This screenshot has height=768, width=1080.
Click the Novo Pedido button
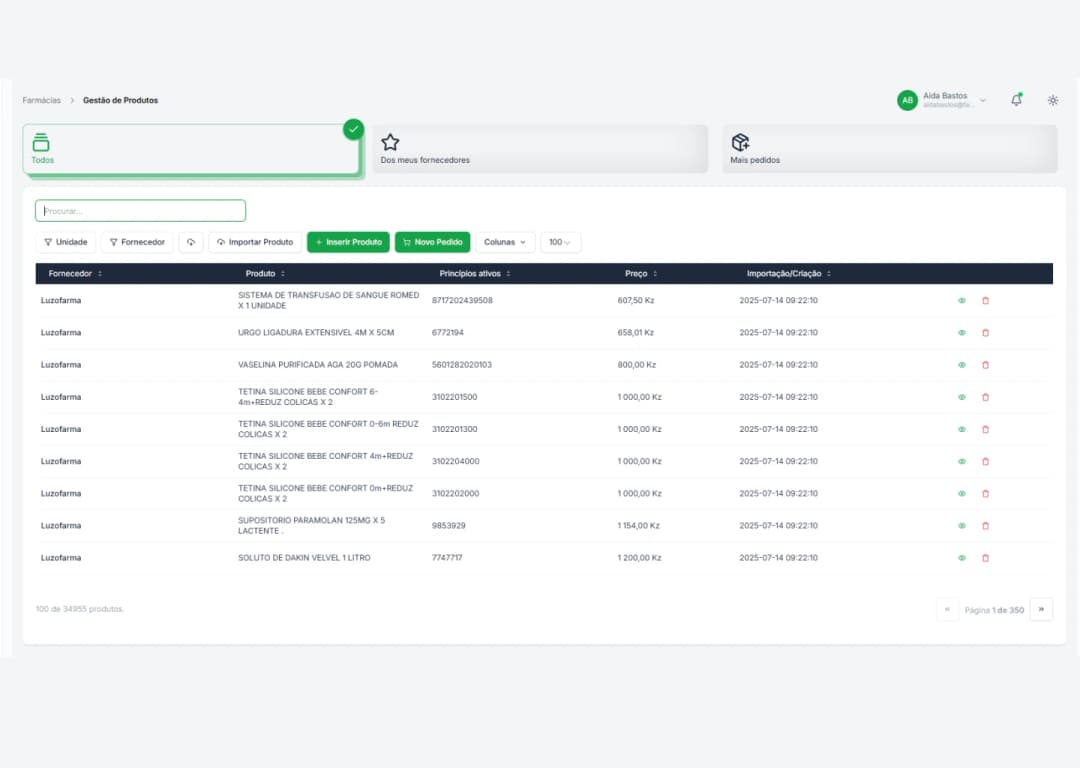(432, 242)
